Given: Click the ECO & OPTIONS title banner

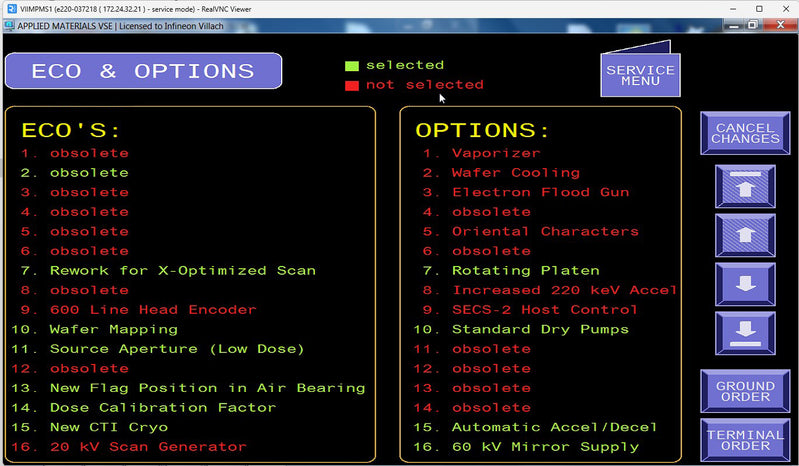Looking at the screenshot, I should coord(143,71).
